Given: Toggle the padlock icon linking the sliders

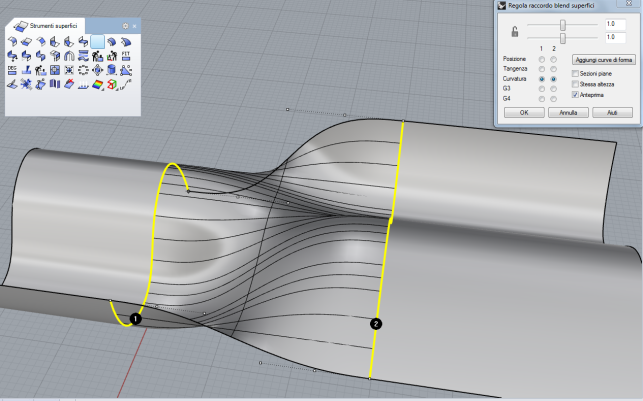Looking at the screenshot, I should [x=513, y=30].
